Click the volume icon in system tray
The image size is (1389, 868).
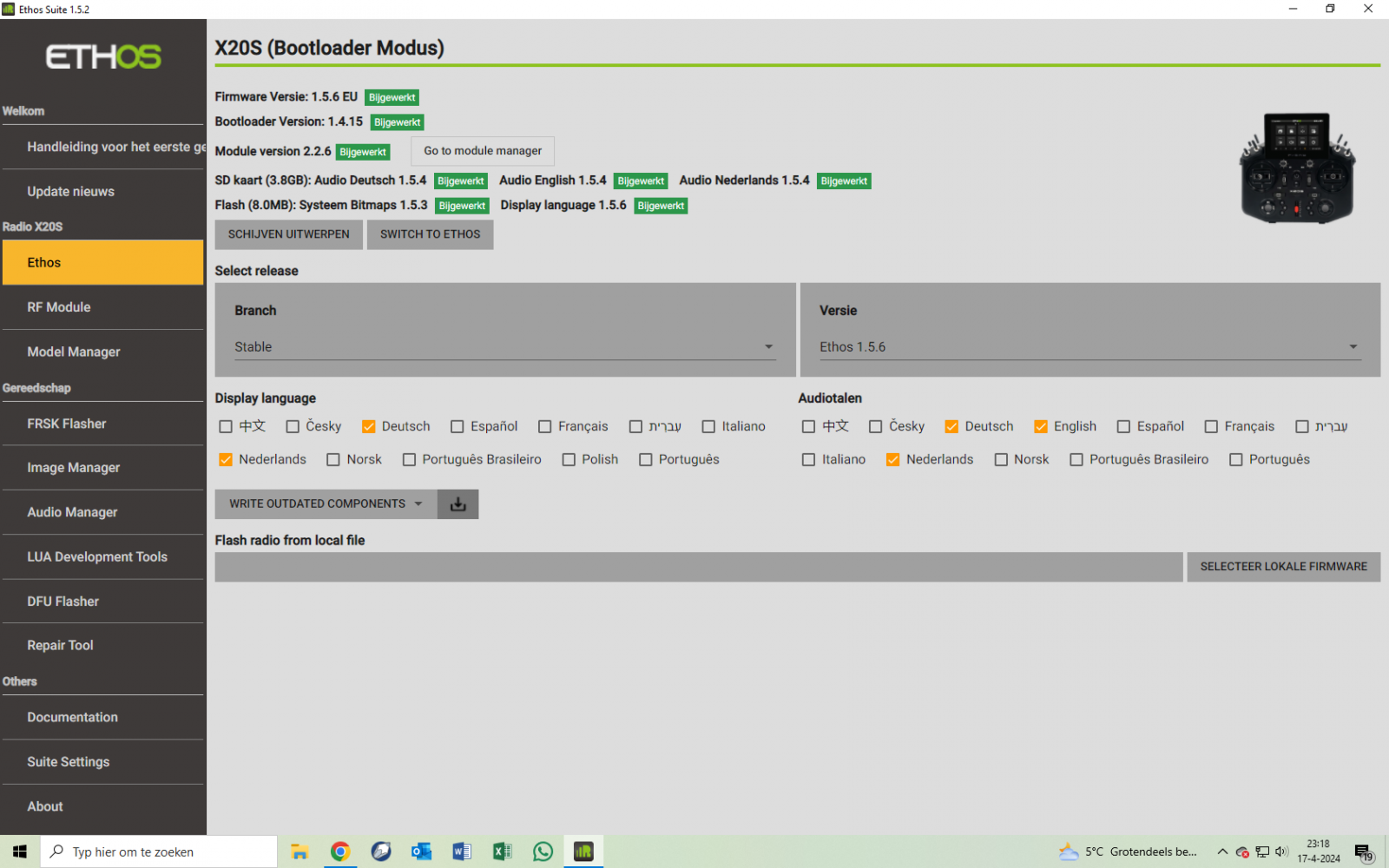coord(1282,852)
